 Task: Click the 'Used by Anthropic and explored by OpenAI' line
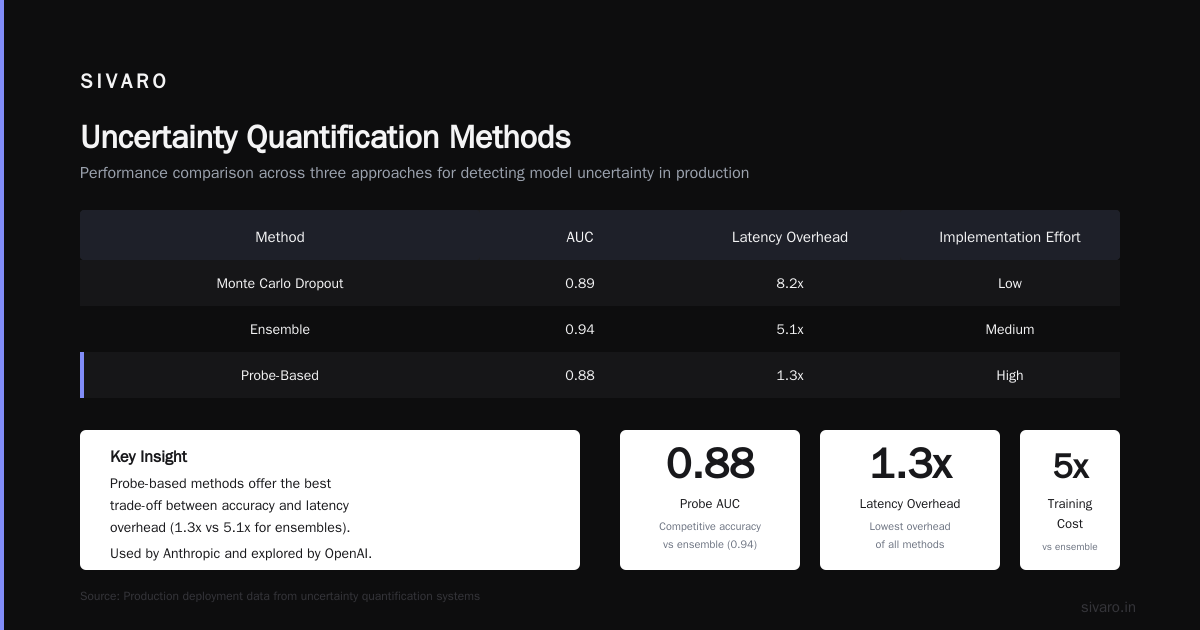pyautogui.click(x=241, y=553)
